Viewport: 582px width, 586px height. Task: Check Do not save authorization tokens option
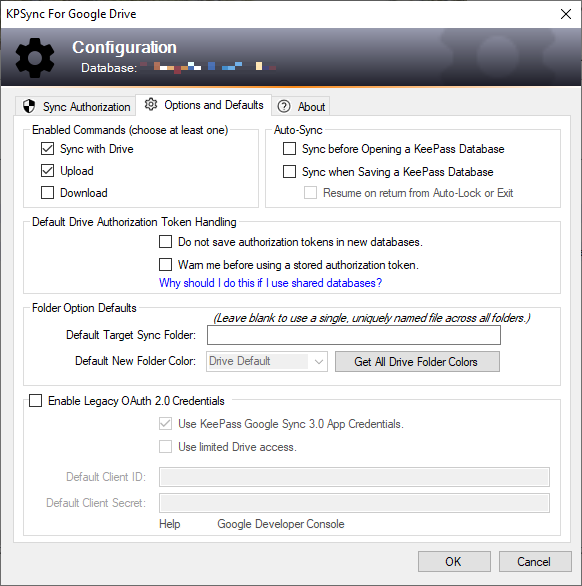pyautogui.click(x=166, y=242)
